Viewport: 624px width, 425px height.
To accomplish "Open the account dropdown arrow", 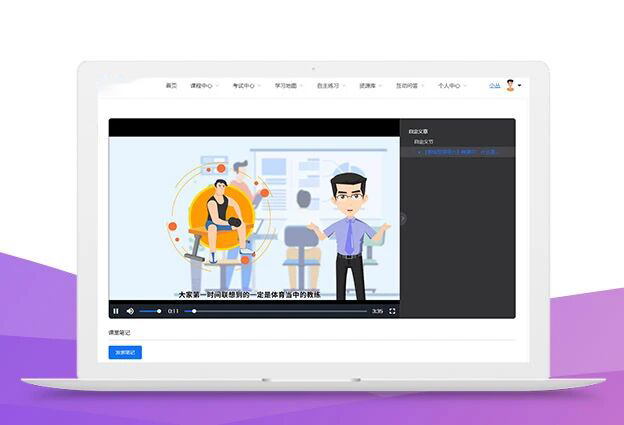I will pos(520,86).
